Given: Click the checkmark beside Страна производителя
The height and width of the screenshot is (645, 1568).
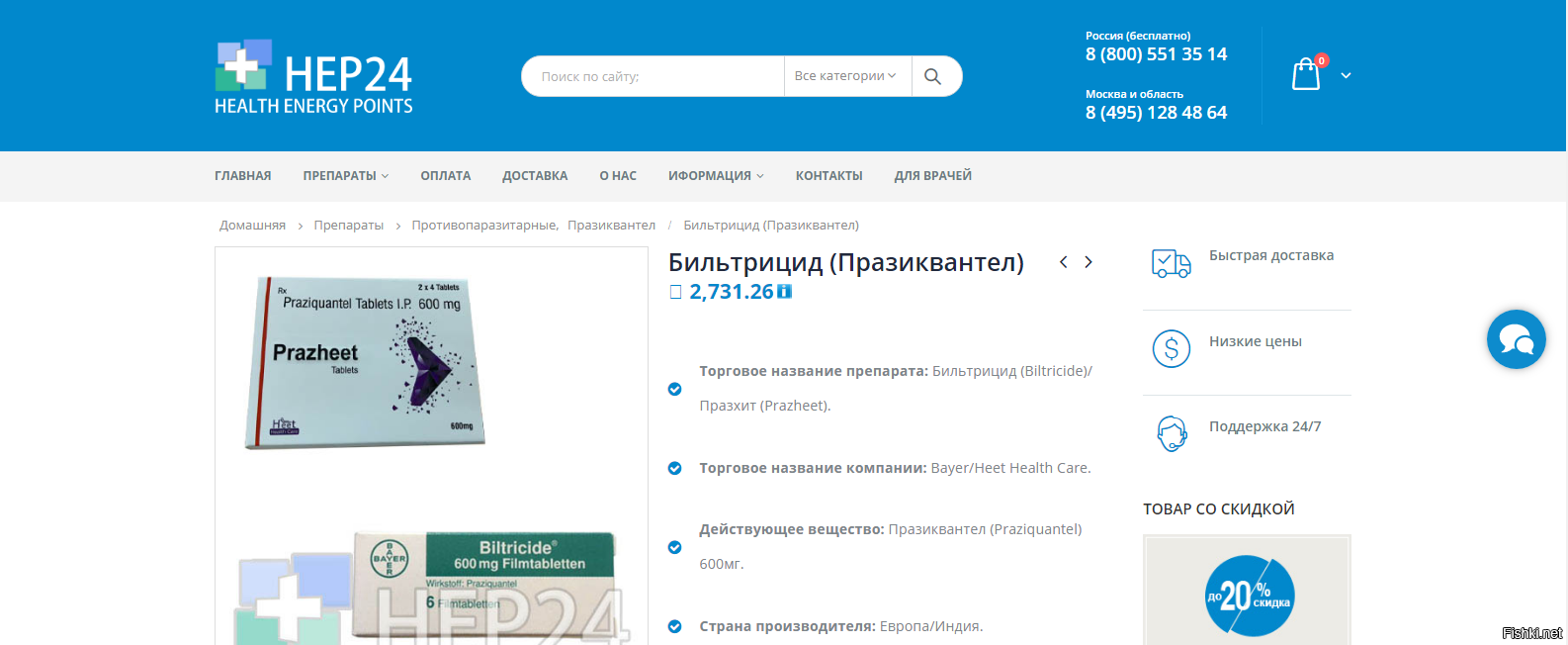Looking at the screenshot, I should pos(675,626).
